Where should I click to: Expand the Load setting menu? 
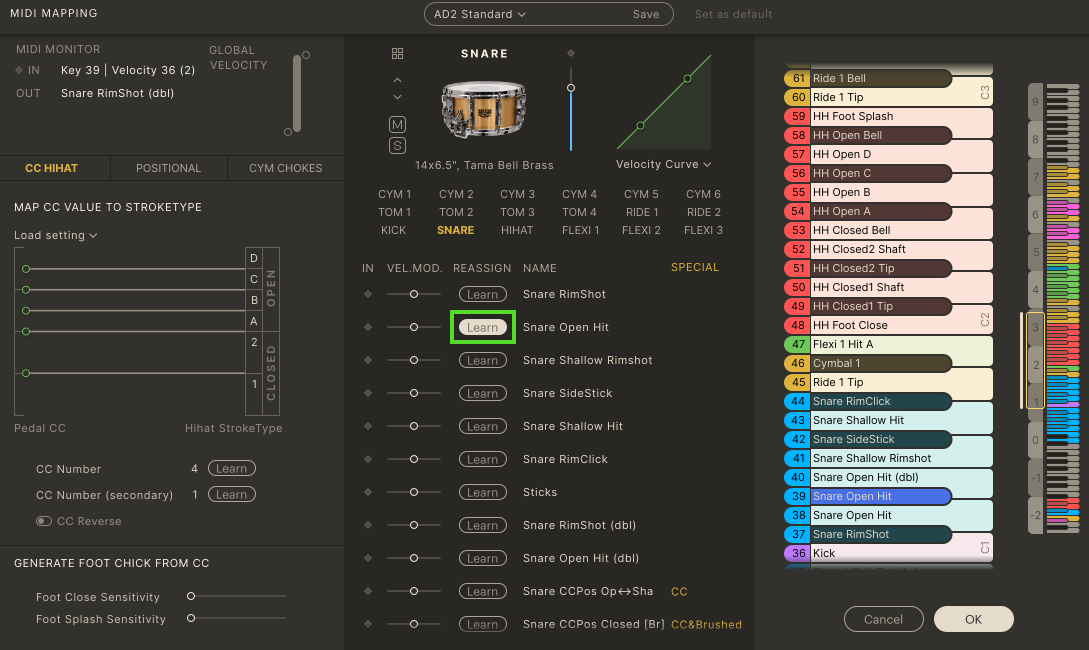coord(56,235)
